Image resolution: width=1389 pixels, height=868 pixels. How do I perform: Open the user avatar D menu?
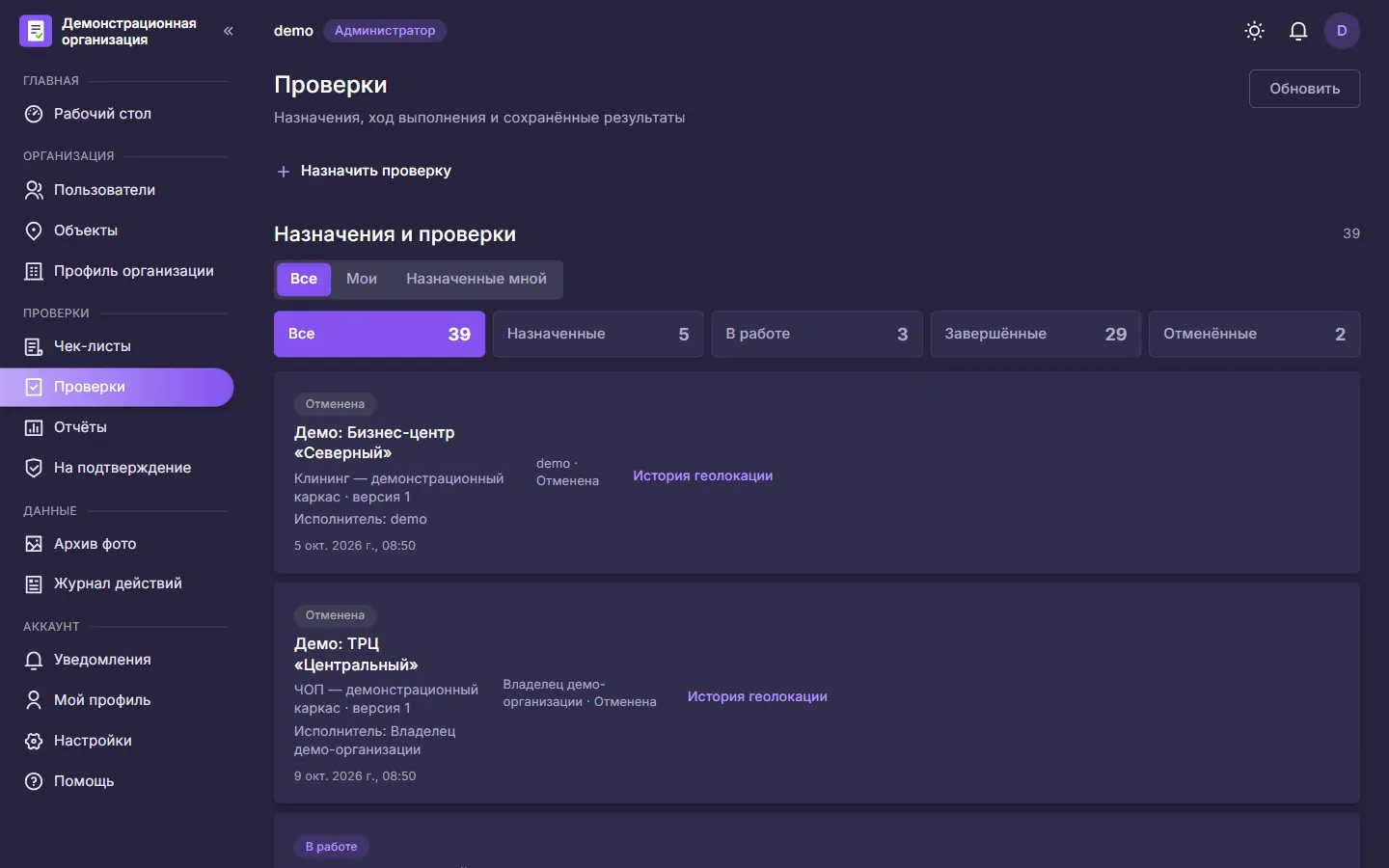tap(1342, 31)
